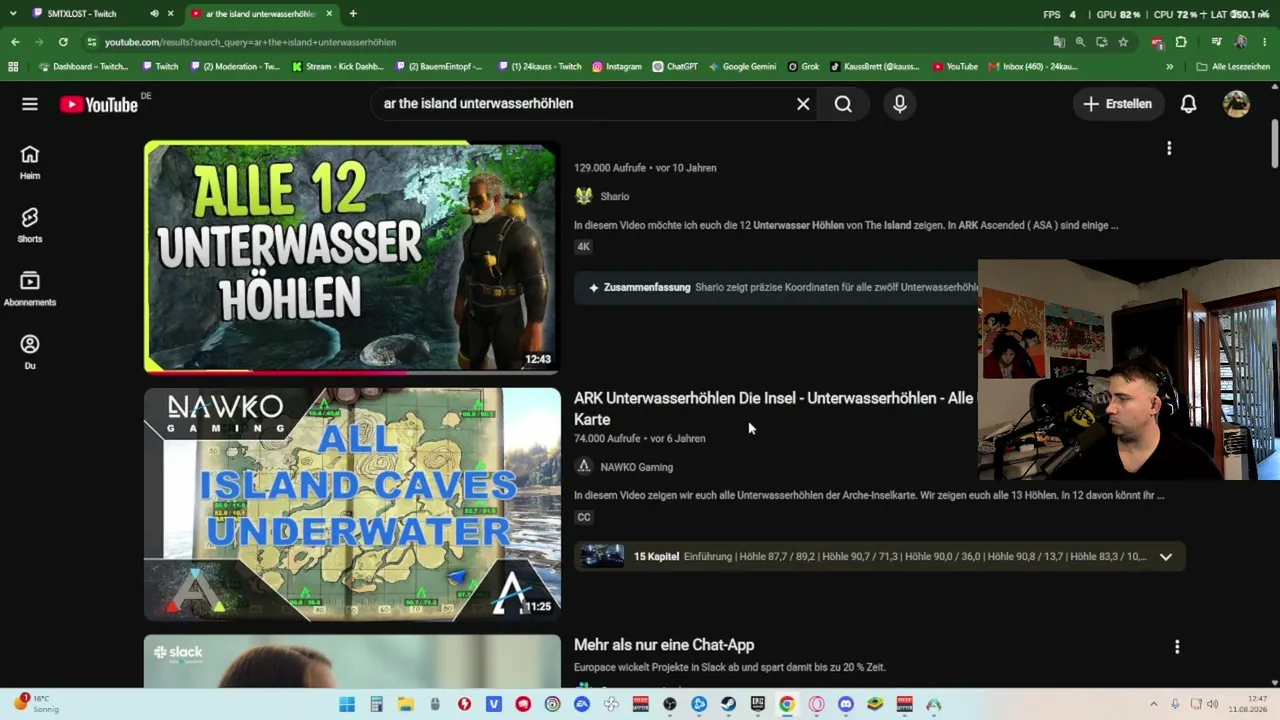The image size is (1280, 720).
Task: Bookmark this page with the star icon
Action: click(x=1123, y=42)
